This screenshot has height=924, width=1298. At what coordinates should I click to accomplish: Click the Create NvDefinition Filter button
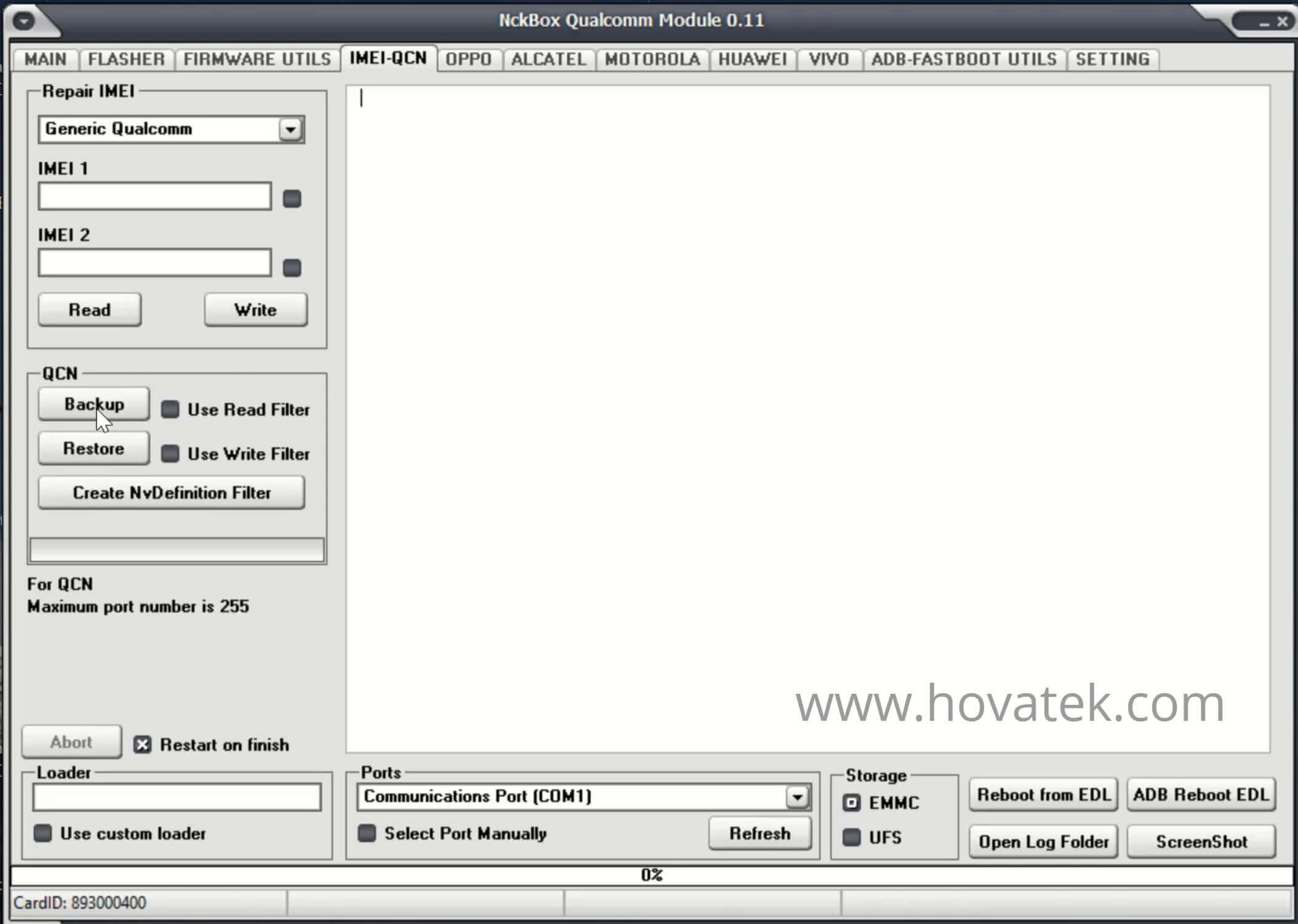pos(172,492)
